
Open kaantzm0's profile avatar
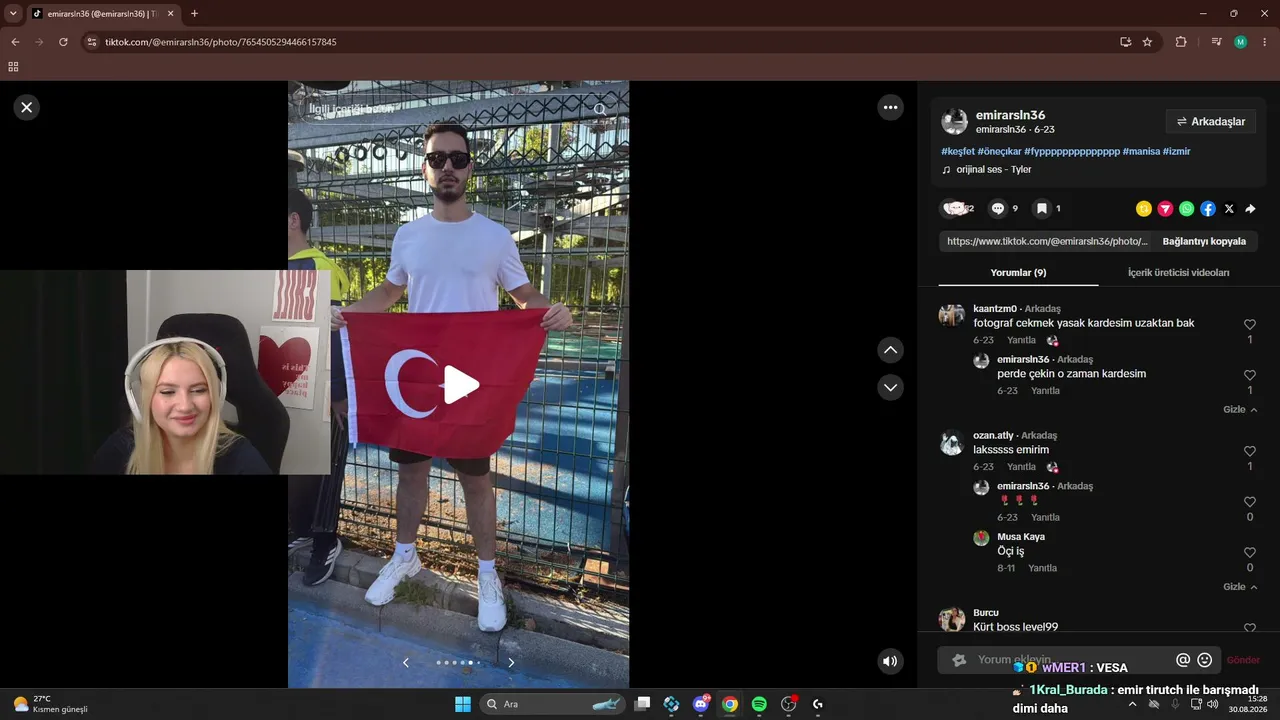(952, 316)
